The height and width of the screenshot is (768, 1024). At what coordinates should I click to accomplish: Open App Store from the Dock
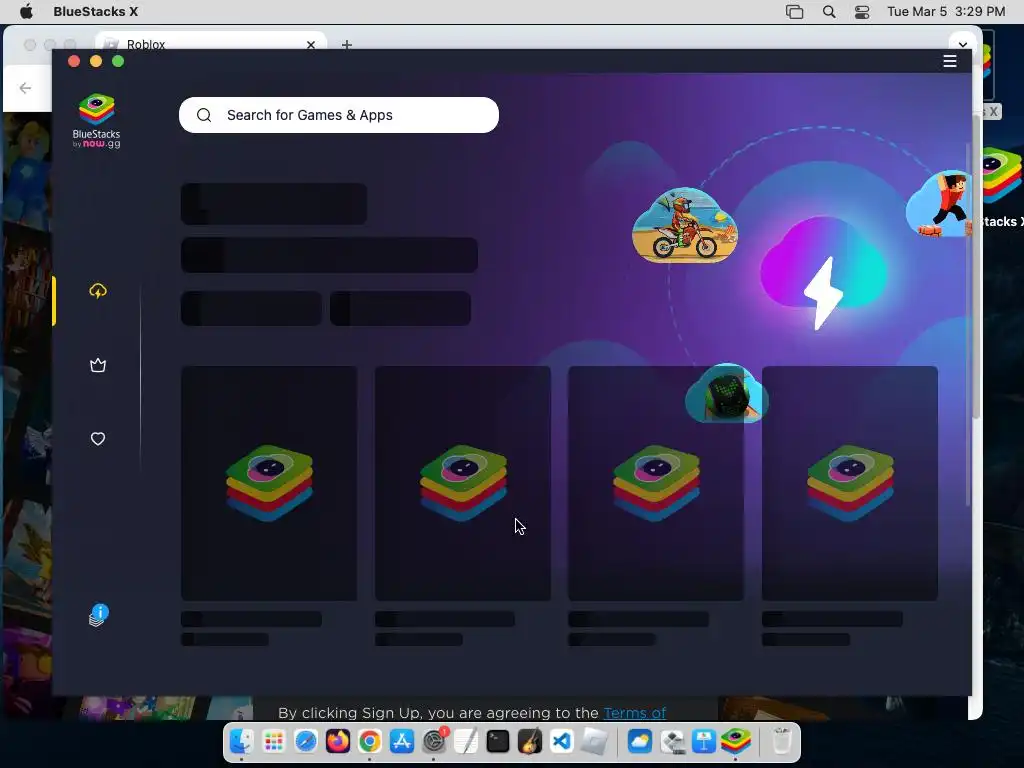(x=402, y=741)
